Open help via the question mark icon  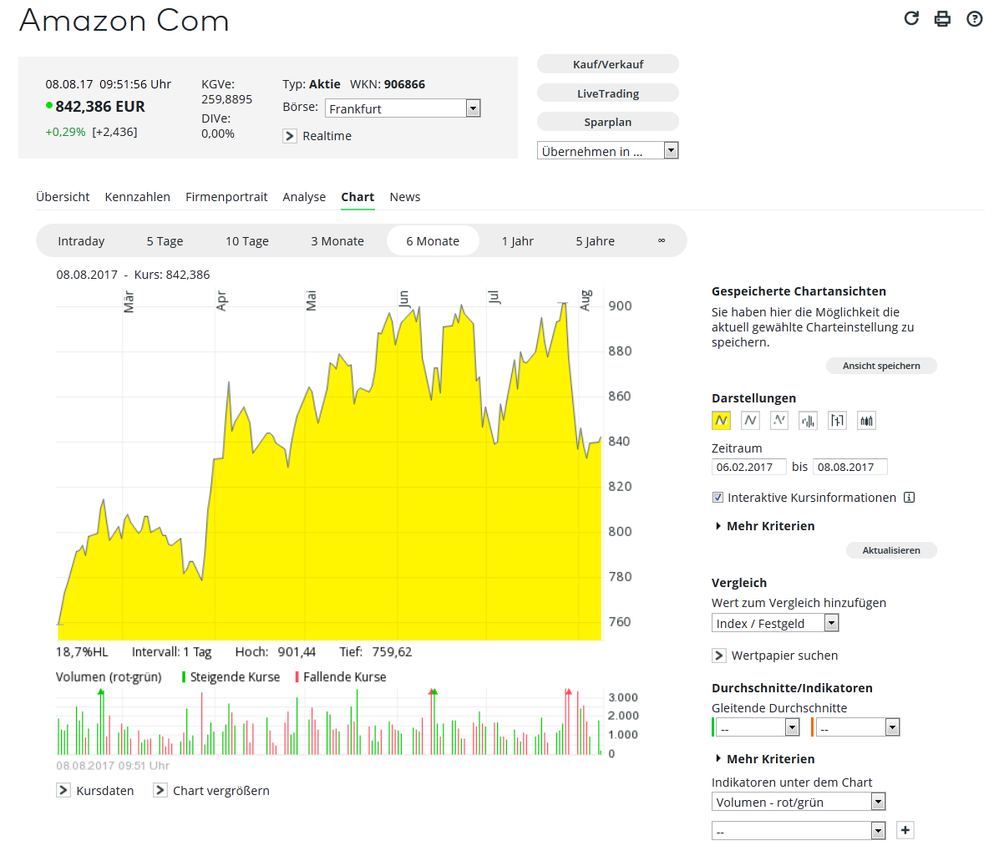[974, 18]
